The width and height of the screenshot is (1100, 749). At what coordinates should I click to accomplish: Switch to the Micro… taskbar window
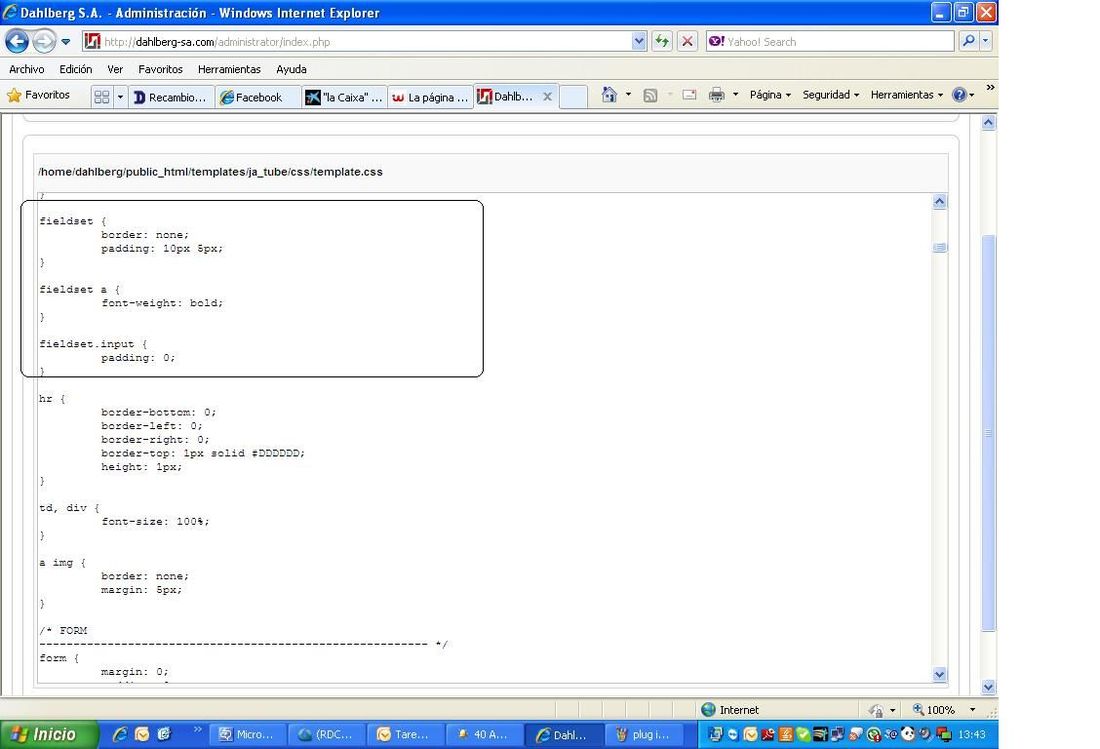click(x=246, y=734)
